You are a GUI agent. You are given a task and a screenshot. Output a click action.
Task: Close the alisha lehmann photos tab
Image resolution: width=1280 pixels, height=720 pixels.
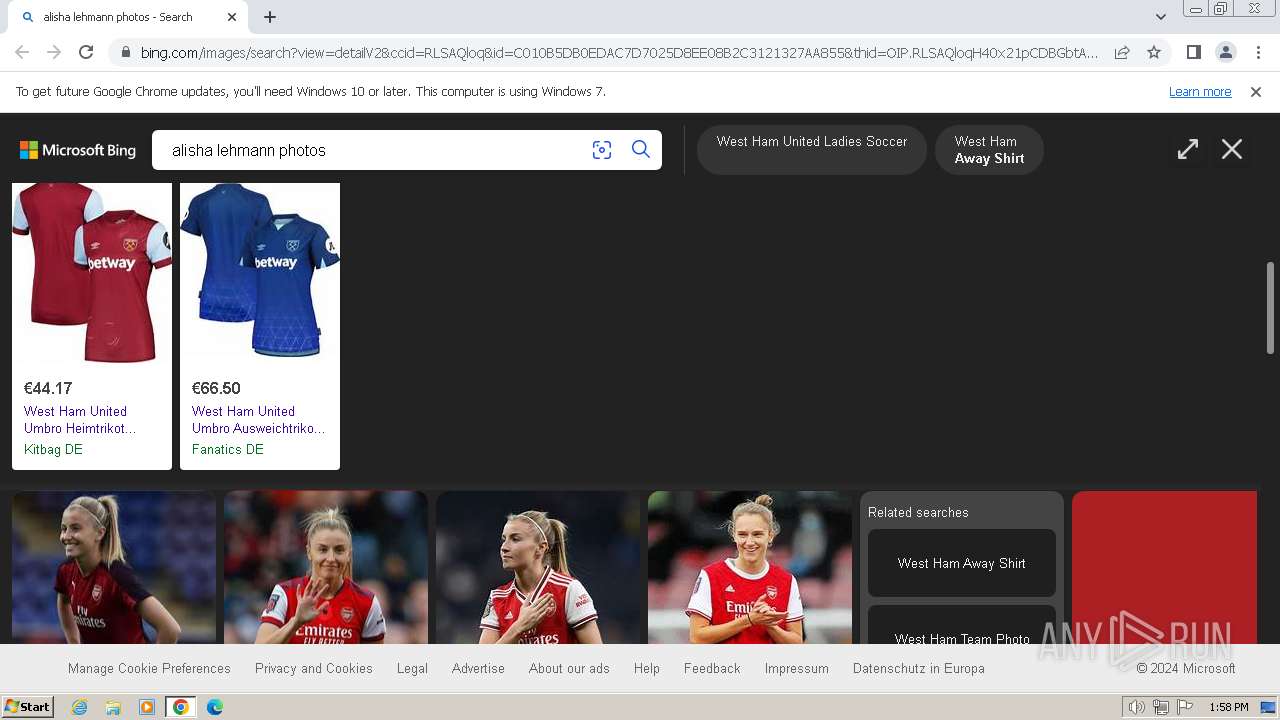232,17
